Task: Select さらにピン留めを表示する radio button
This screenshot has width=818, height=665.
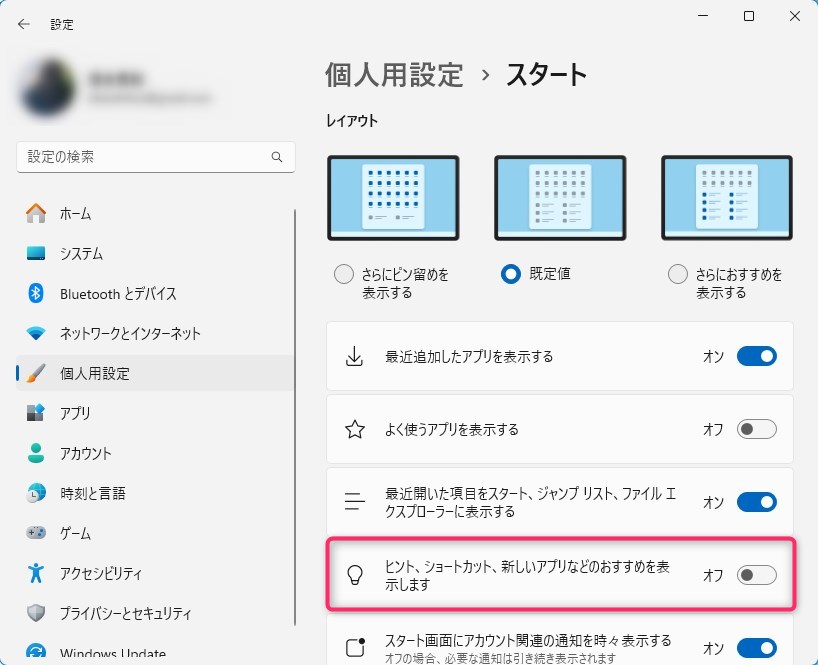Action: (343, 274)
